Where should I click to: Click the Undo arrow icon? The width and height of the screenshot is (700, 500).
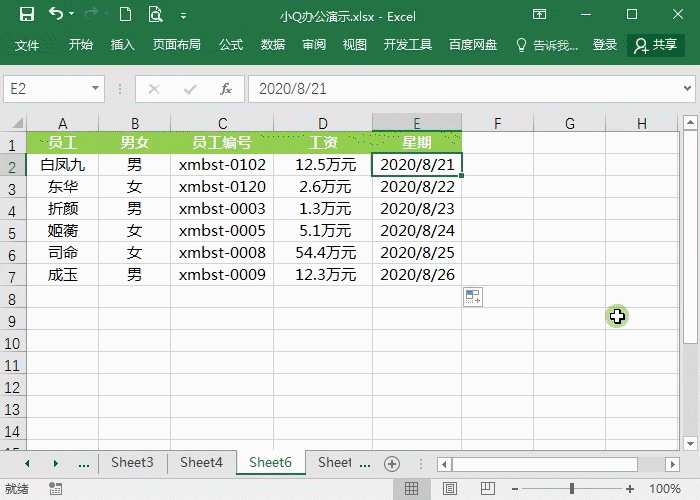click(55, 14)
